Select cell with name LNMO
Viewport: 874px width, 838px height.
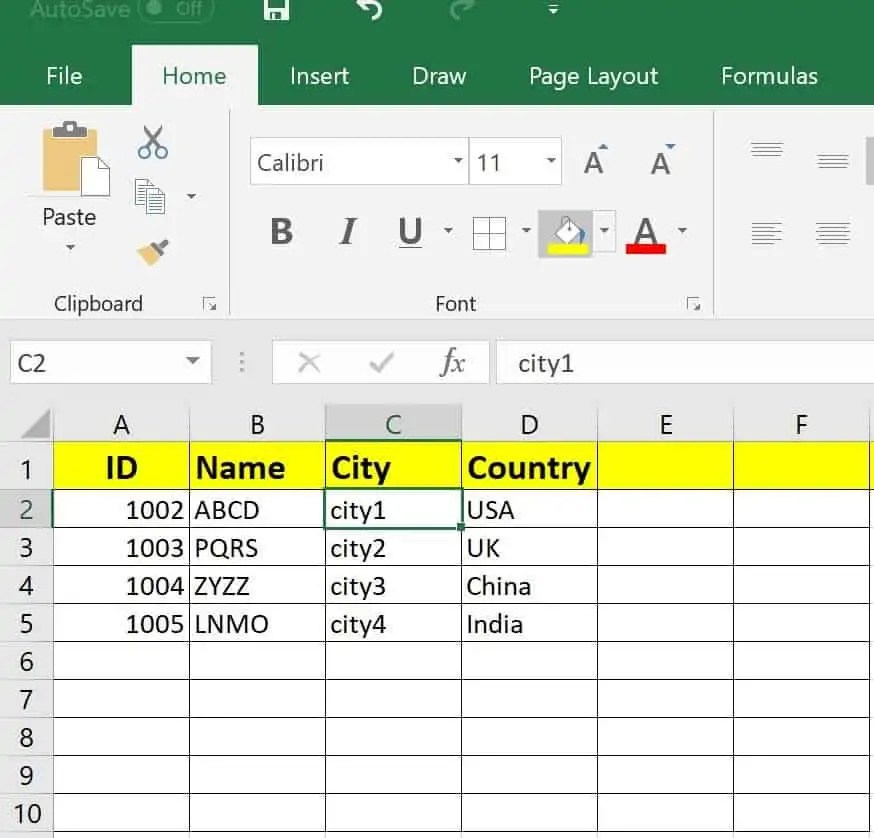coord(258,624)
